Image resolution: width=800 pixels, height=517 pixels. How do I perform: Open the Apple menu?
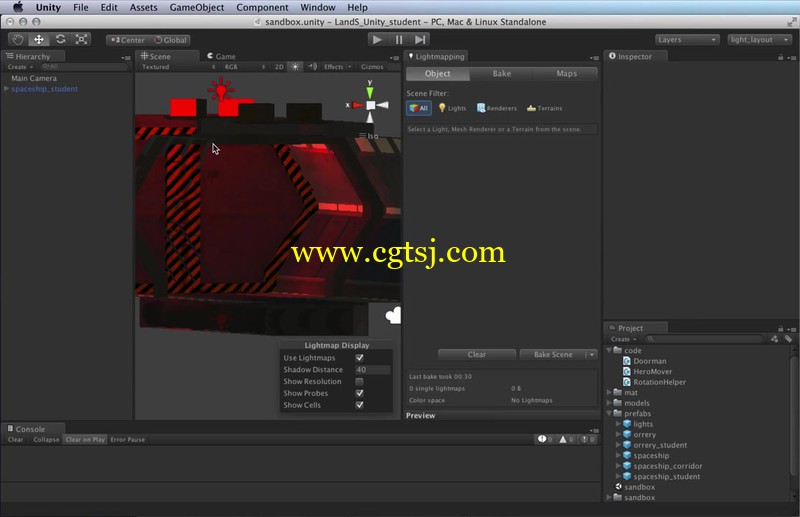(18, 7)
